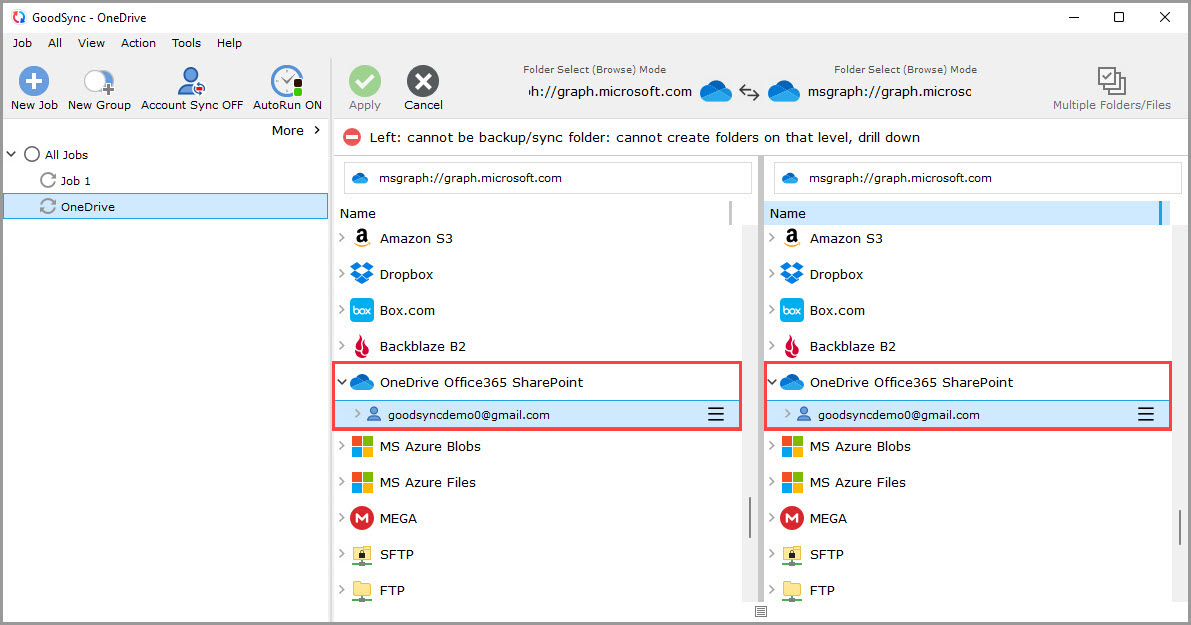Collapse the All Jobs tree chevron
1191x625 pixels.
click(11, 154)
